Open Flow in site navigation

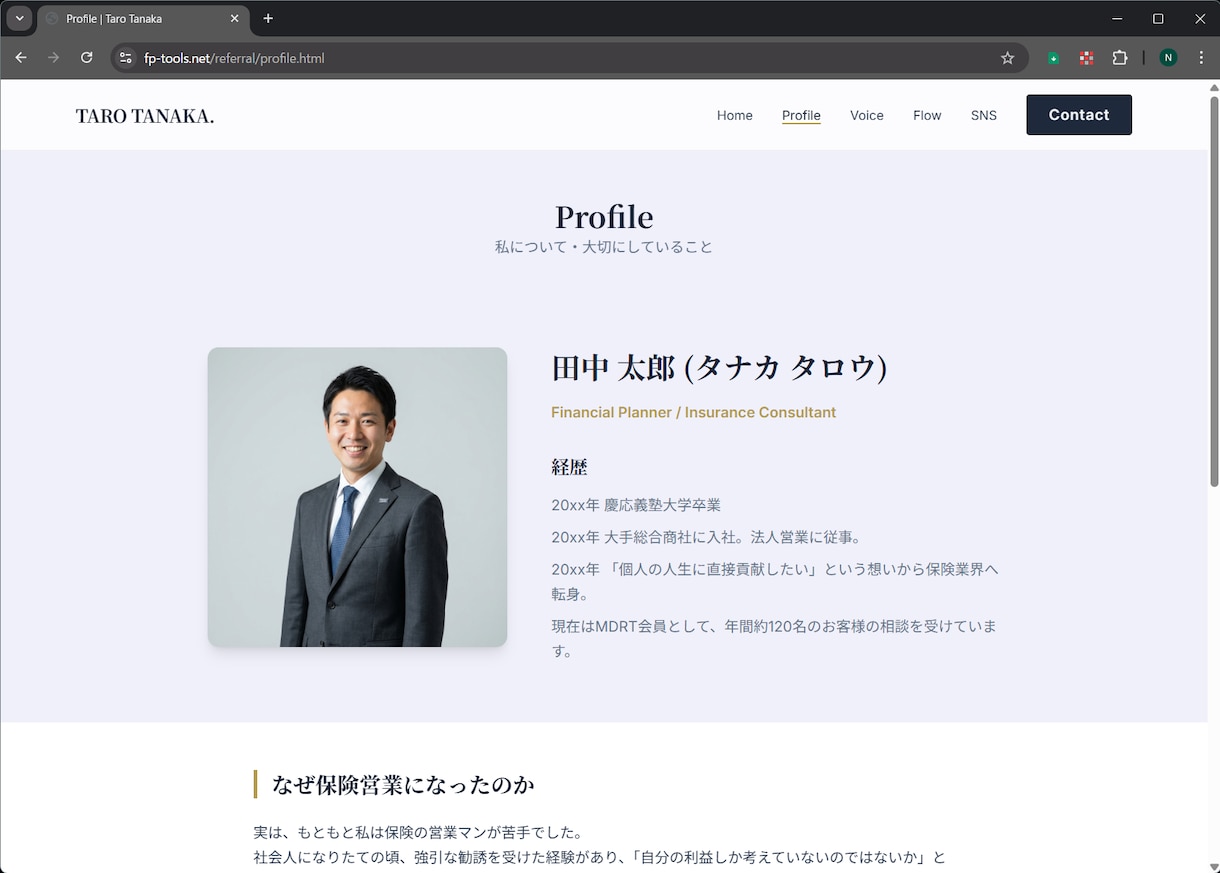(927, 115)
